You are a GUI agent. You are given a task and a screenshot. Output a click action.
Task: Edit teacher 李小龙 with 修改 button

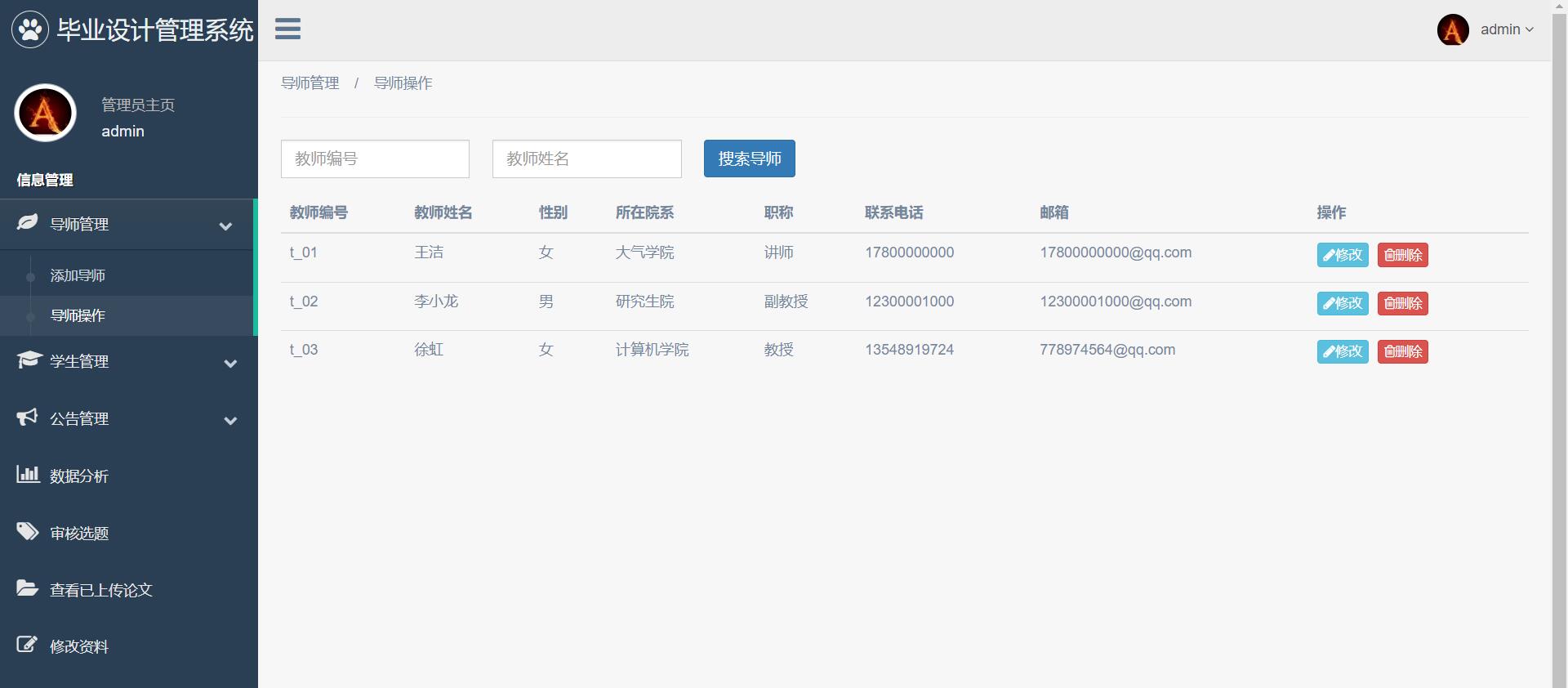click(1343, 303)
